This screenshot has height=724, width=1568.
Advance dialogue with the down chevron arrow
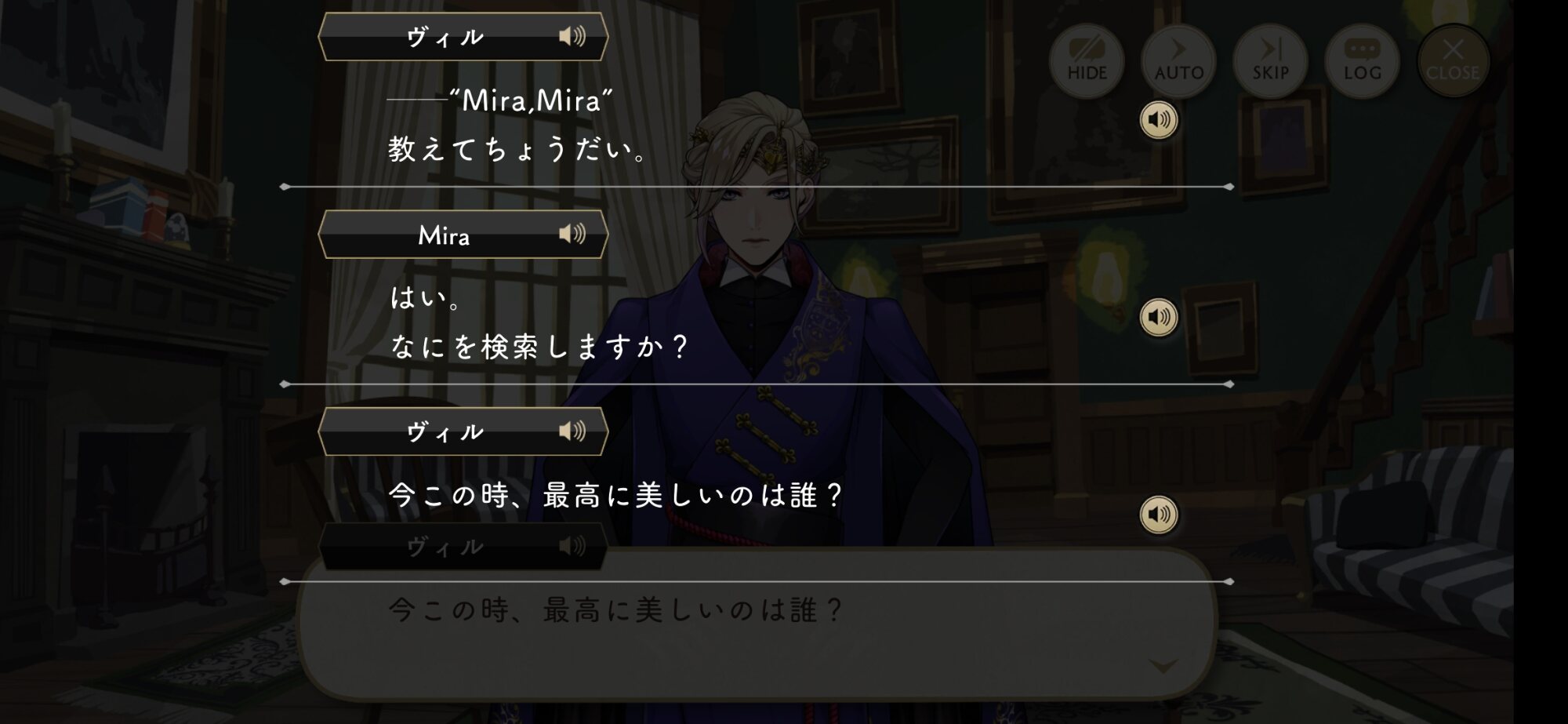click(1163, 666)
